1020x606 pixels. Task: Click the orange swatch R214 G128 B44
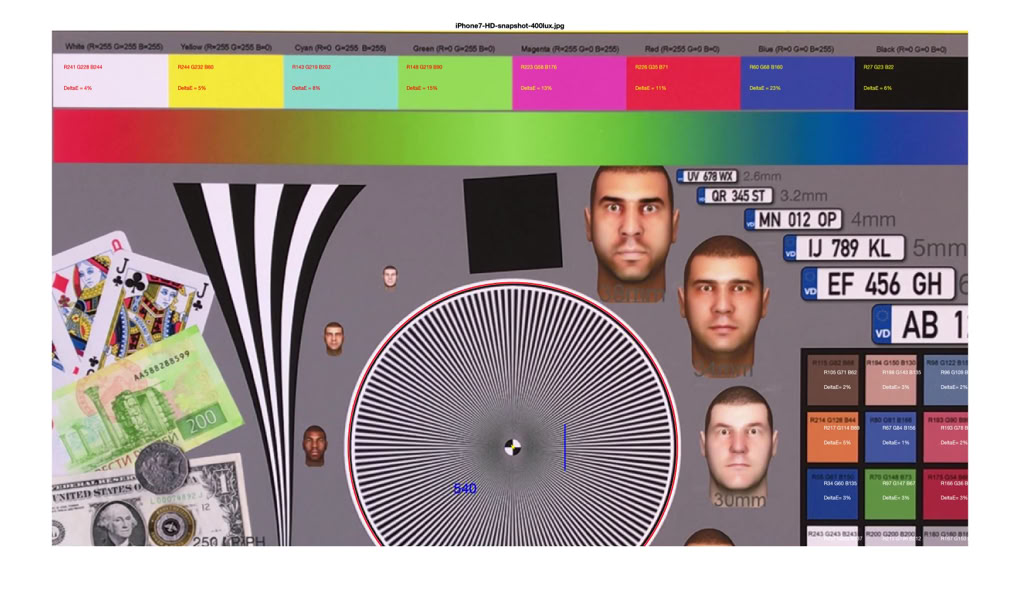833,437
